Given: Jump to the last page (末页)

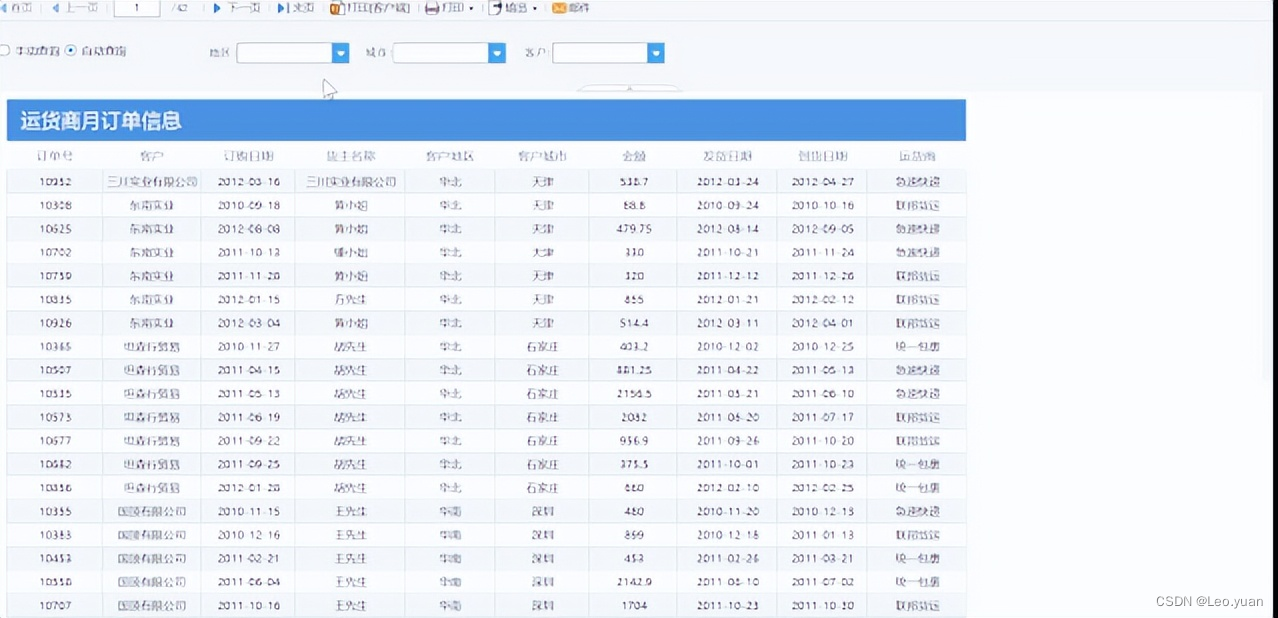Looking at the screenshot, I should [x=296, y=8].
